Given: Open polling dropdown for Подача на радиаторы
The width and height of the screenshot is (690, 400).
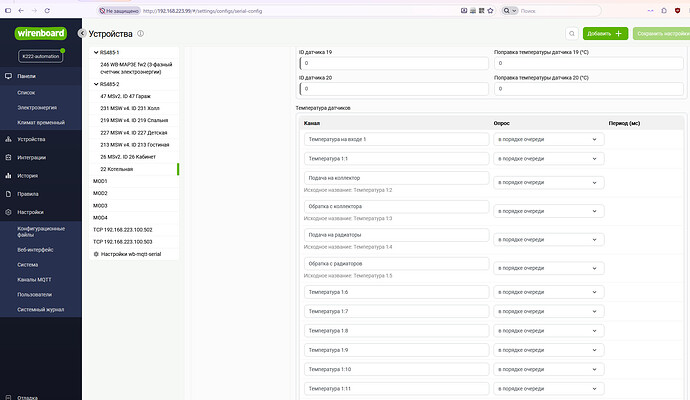Looking at the screenshot, I should pos(548,239).
